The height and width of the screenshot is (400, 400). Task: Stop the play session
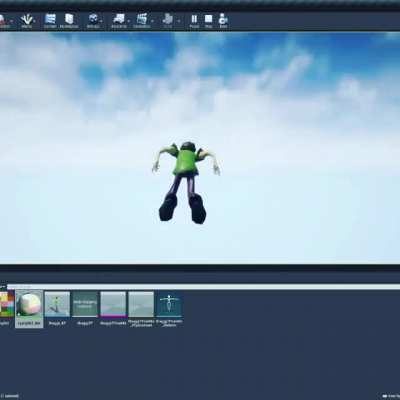pyautogui.click(x=209, y=21)
